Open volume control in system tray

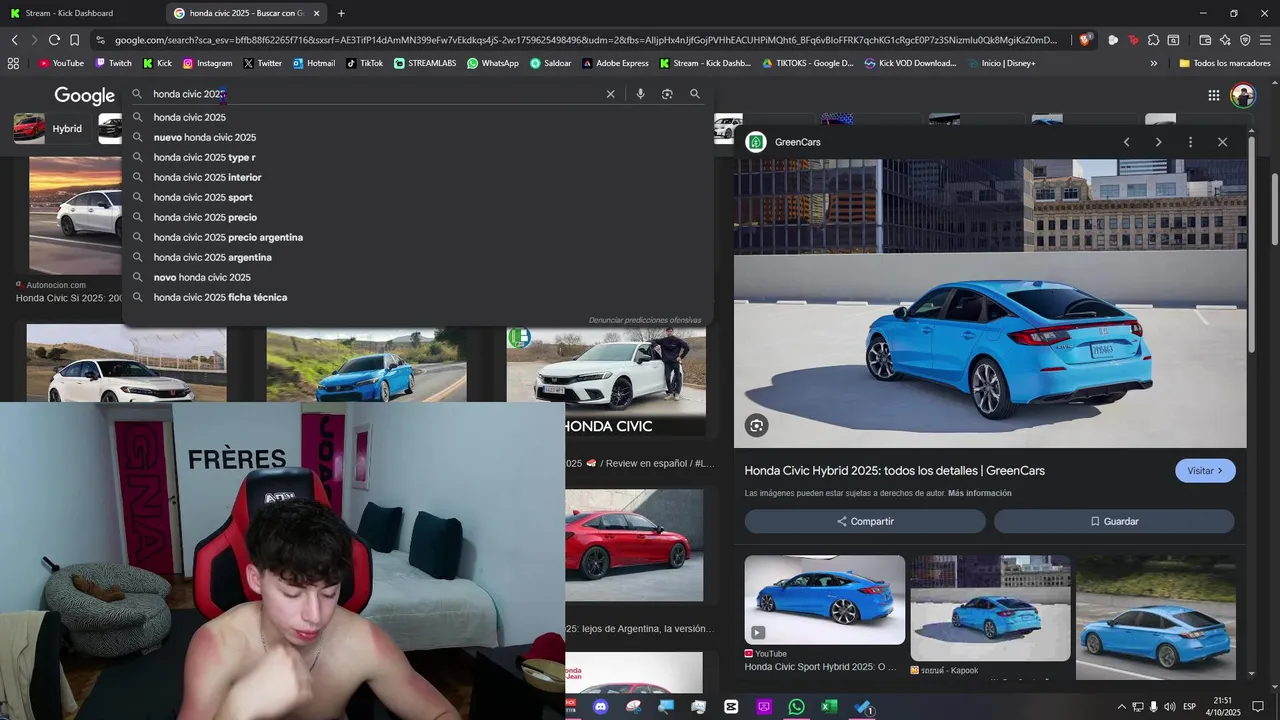[1169, 707]
